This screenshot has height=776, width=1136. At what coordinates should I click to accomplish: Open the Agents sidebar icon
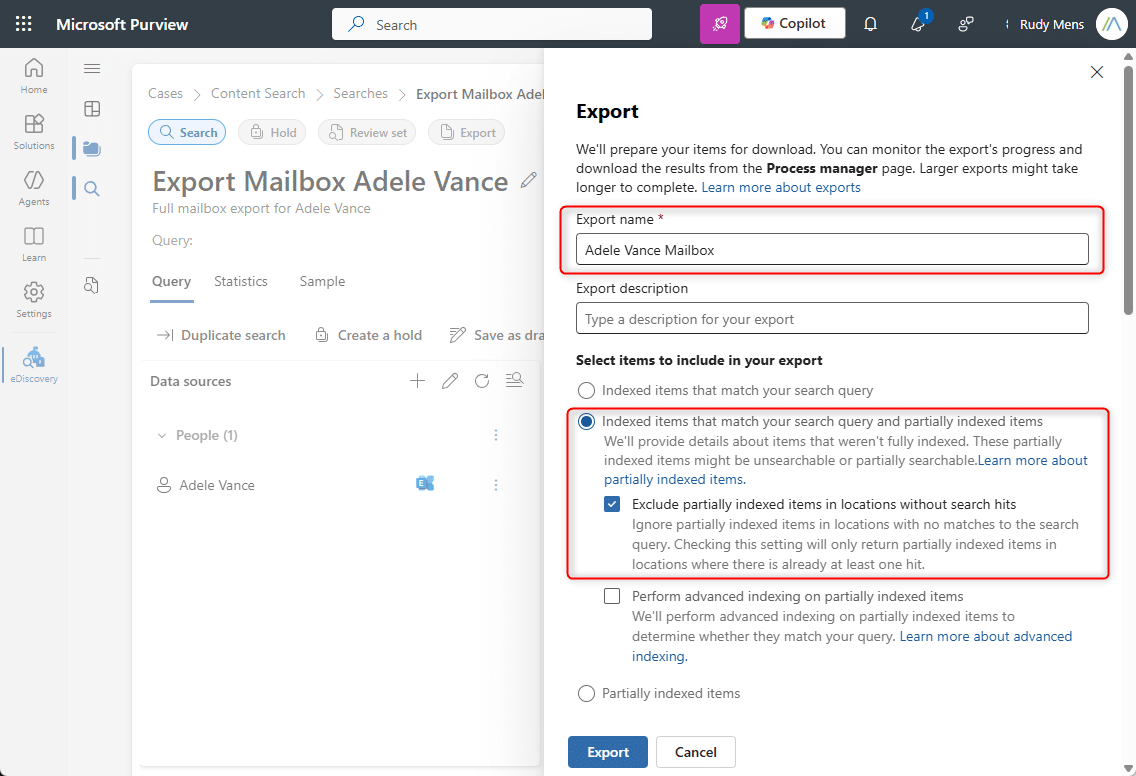[x=34, y=186]
